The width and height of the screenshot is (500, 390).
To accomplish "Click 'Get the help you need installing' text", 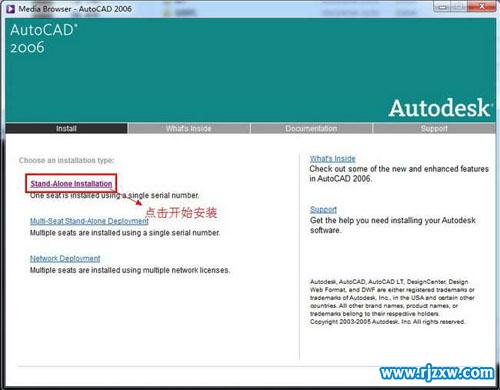I will click(393, 225).
